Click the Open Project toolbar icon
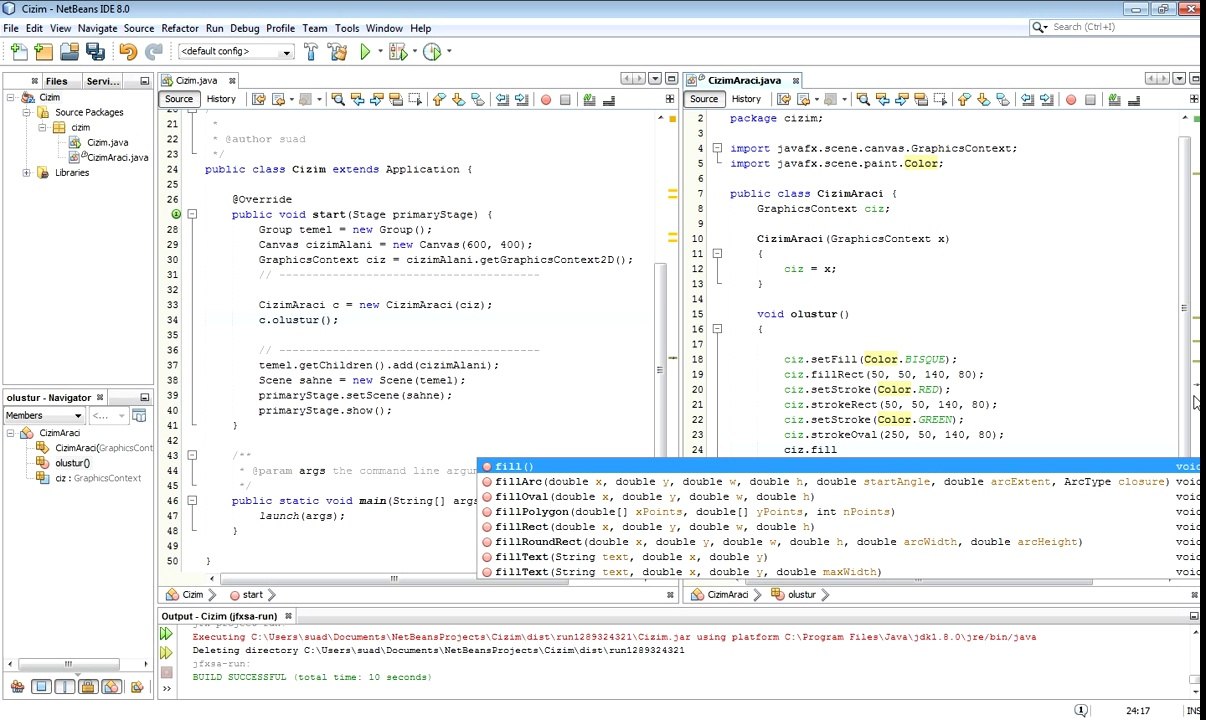The image size is (1206, 720). [x=69, y=51]
